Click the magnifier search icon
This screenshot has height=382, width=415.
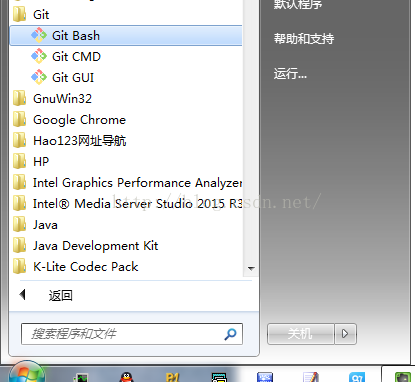click(230, 334)
